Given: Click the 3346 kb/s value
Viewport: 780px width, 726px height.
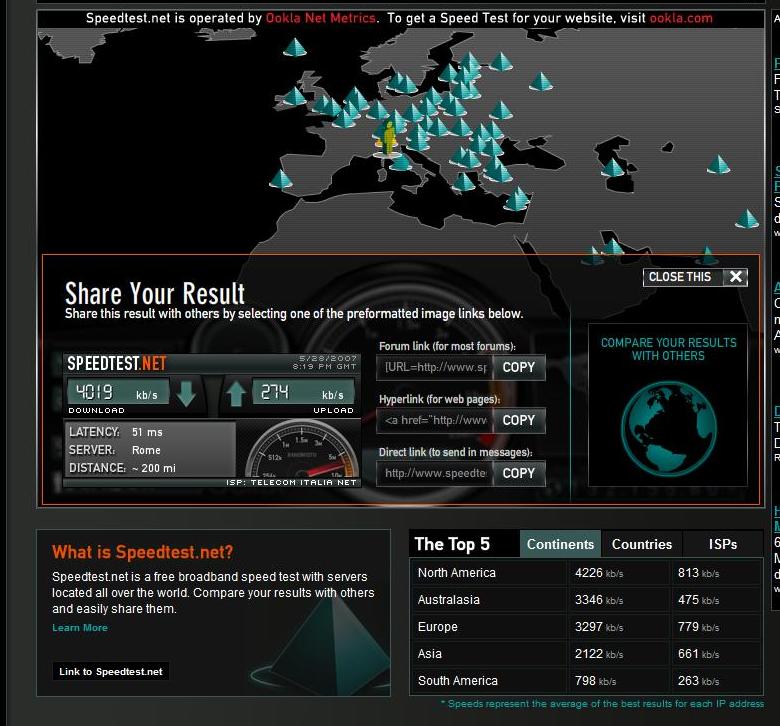Looking at the screenshot, I should (599, 600).
